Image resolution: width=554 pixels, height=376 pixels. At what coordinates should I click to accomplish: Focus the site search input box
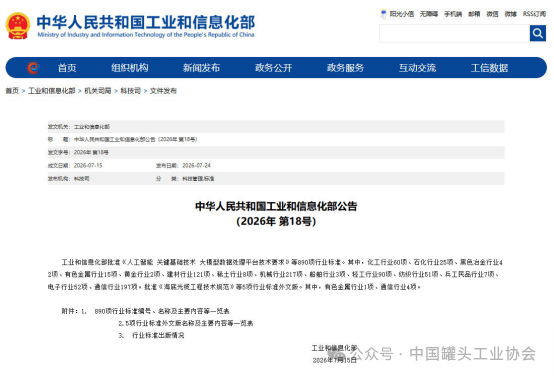[x=454, y=34]
